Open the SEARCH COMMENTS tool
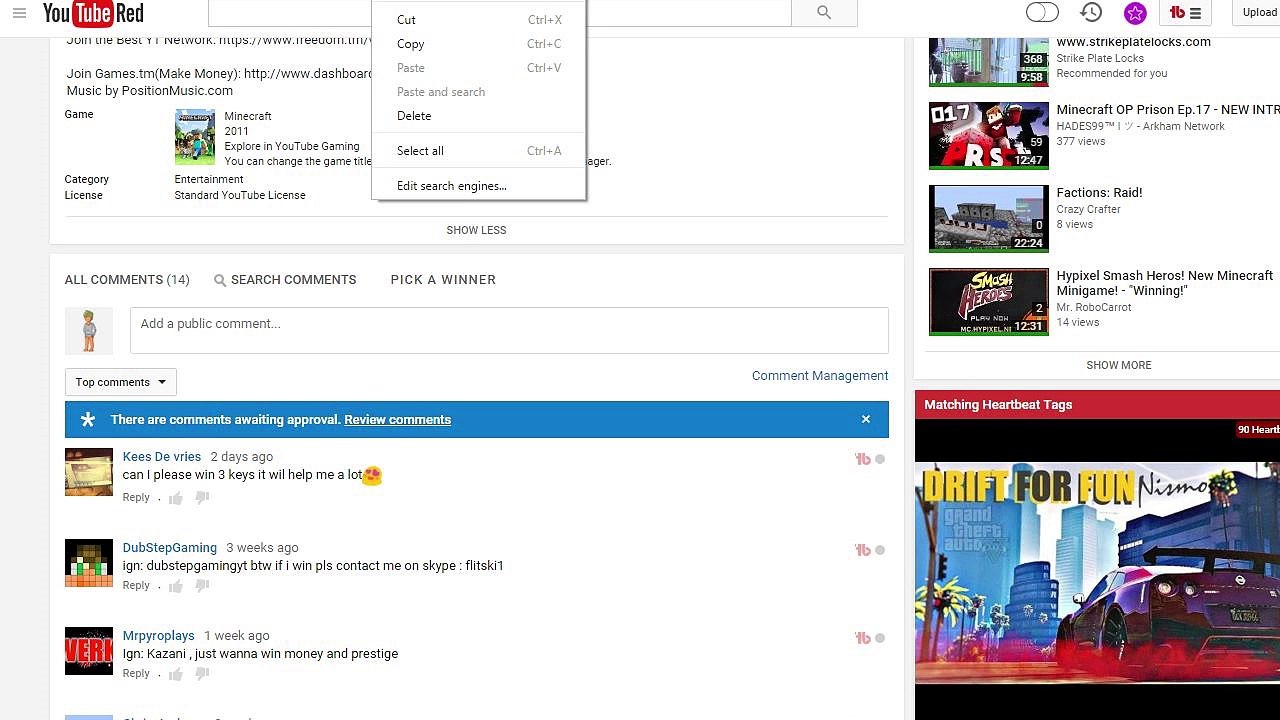 (x=293, y=280)
